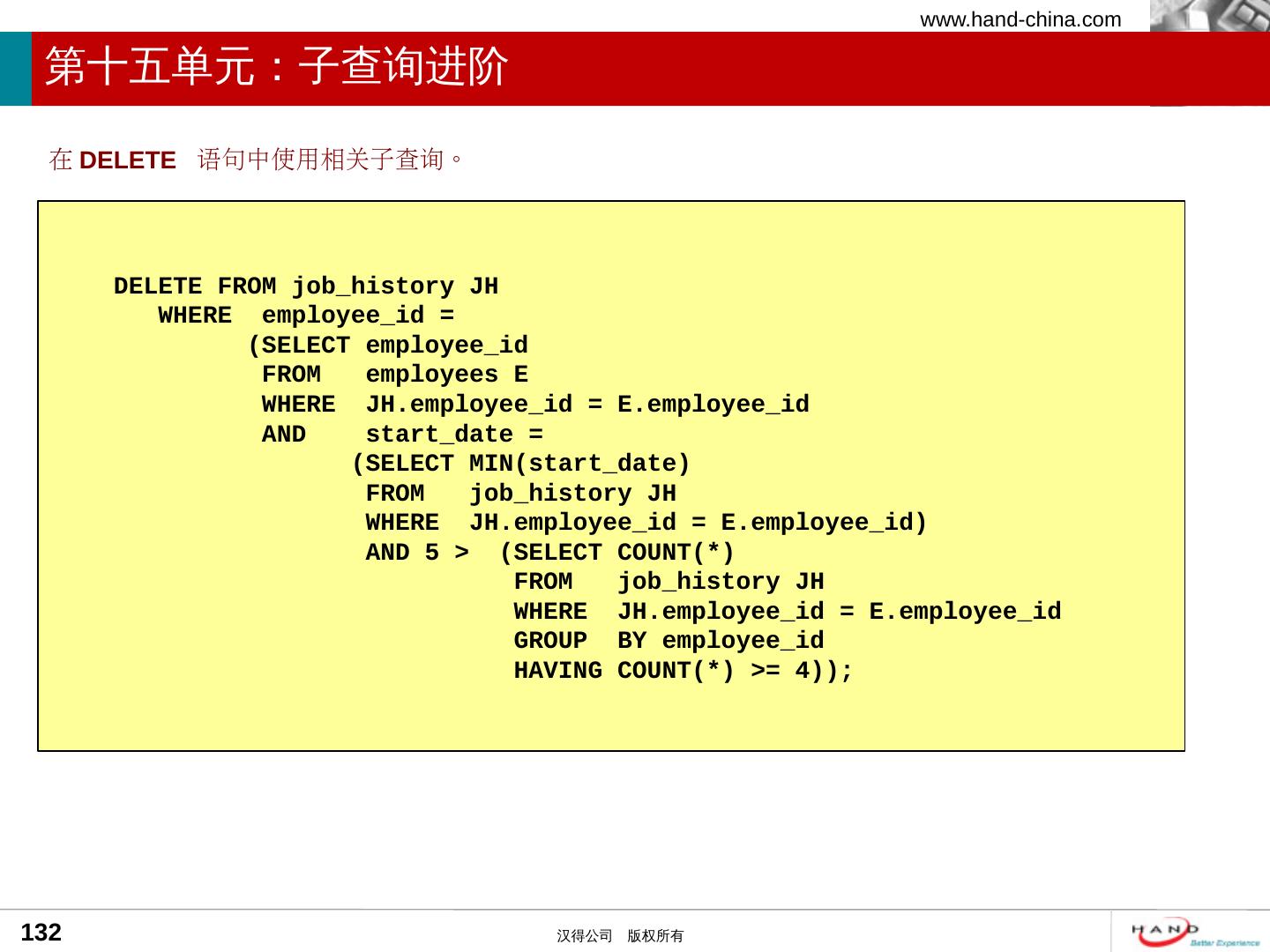The image size is (1270, 952).
Task: Select line 'GROUP BY employee_id'
Action: click(x=669, y=641)
